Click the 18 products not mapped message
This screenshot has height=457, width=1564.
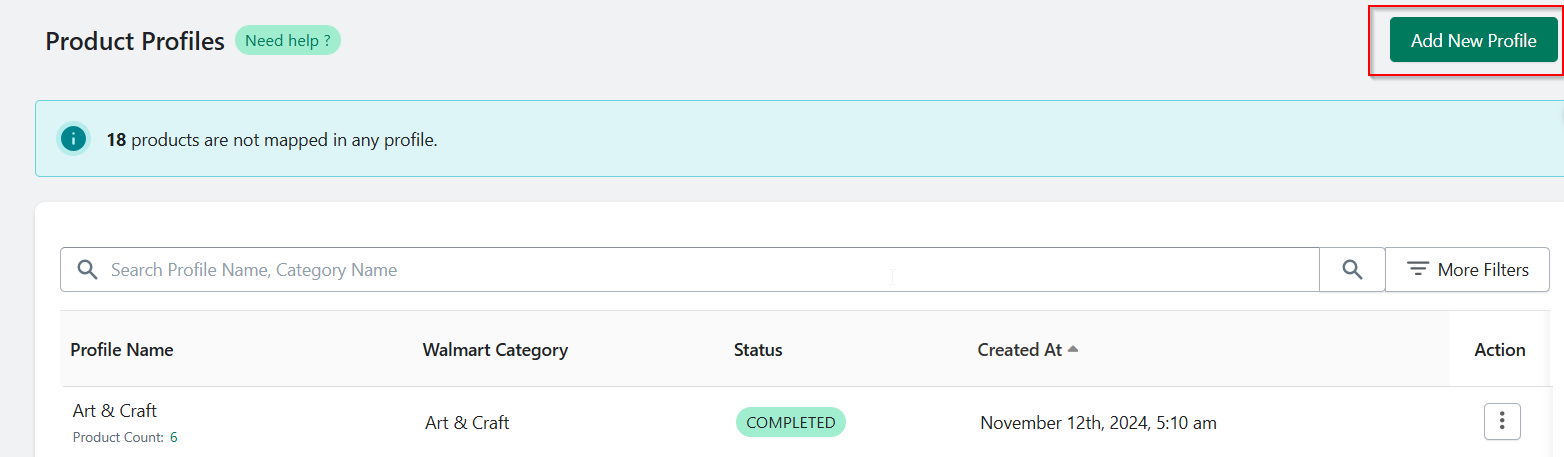(x=272, y=140)
